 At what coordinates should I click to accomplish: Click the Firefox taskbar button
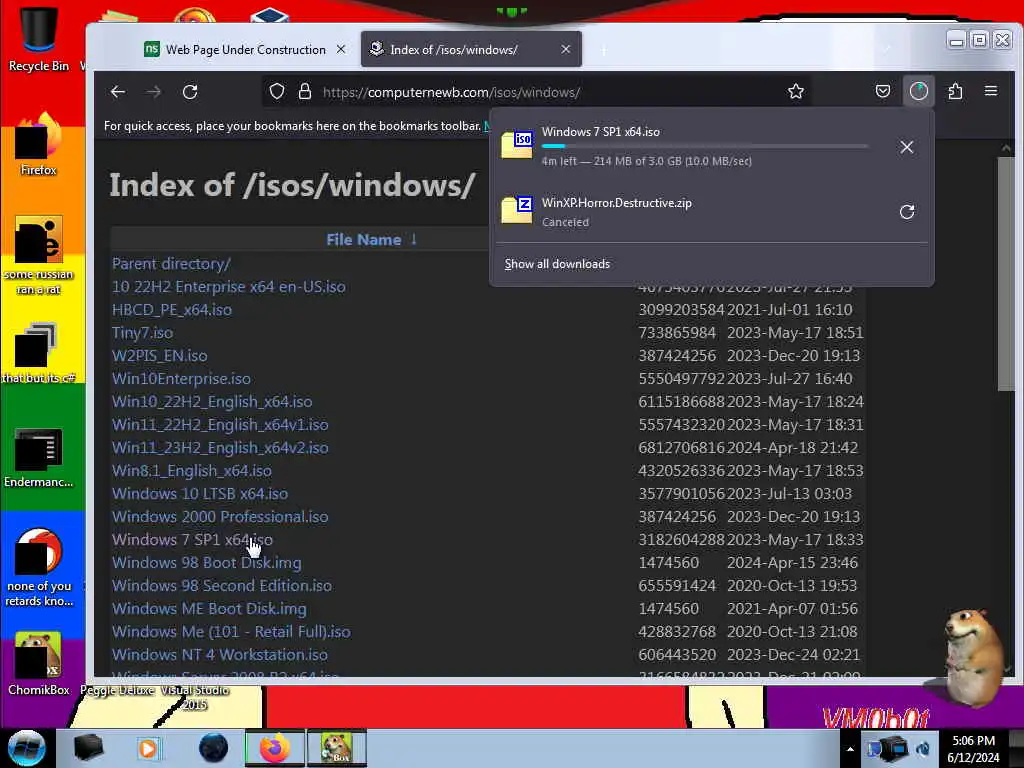point(274,748)
